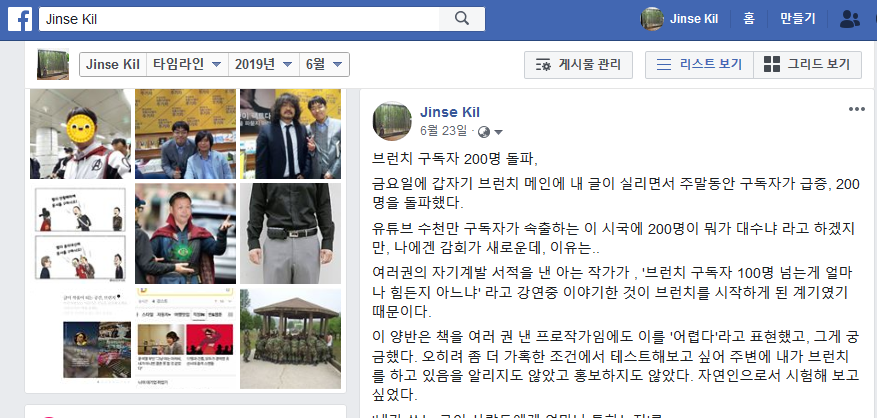Click the Jinse Kil avatar in top bar

(652, 19)
